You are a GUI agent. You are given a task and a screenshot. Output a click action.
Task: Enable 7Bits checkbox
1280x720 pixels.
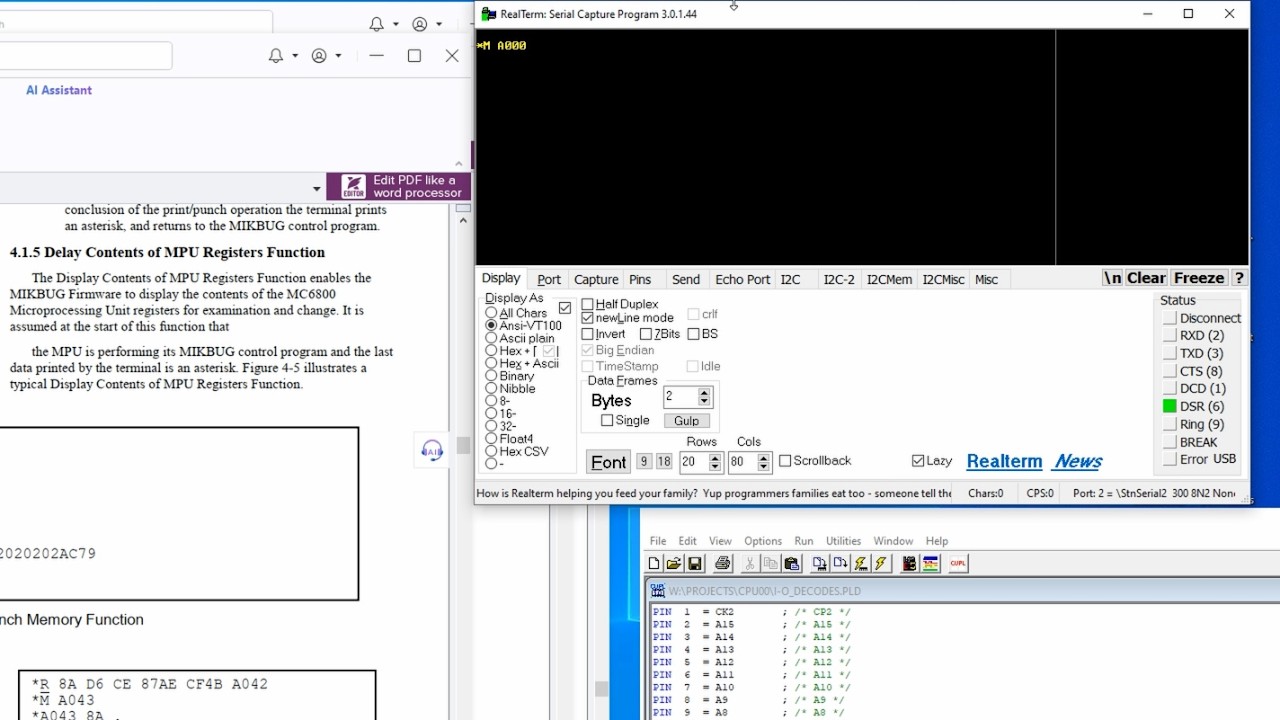[x=645, y=334]
